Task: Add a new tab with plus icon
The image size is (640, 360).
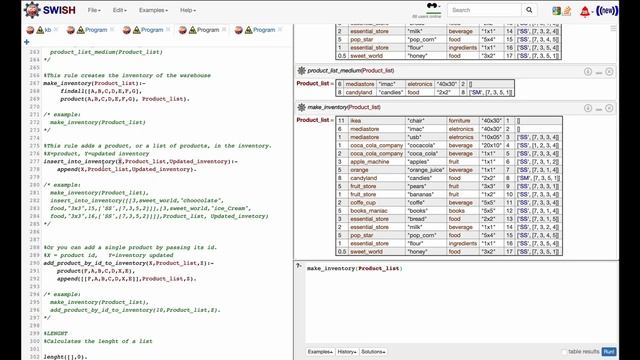Action: pyautogui.click(x=27, y=42)
